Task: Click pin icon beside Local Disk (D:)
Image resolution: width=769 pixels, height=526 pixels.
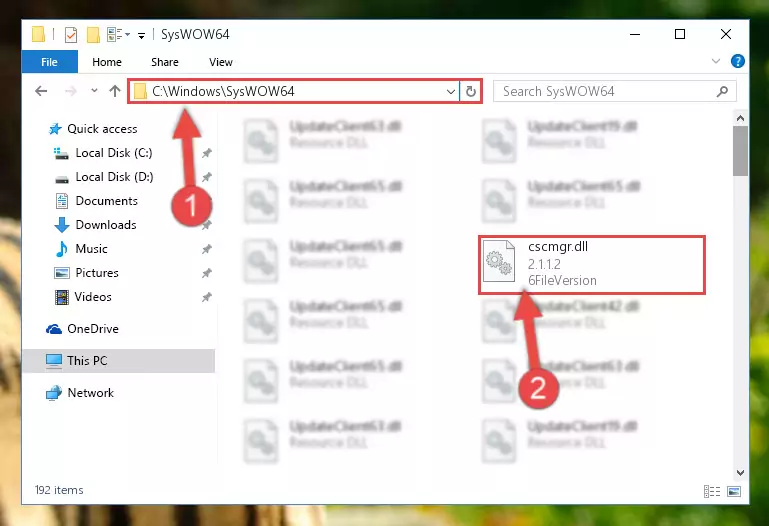Action: point(206,177)
